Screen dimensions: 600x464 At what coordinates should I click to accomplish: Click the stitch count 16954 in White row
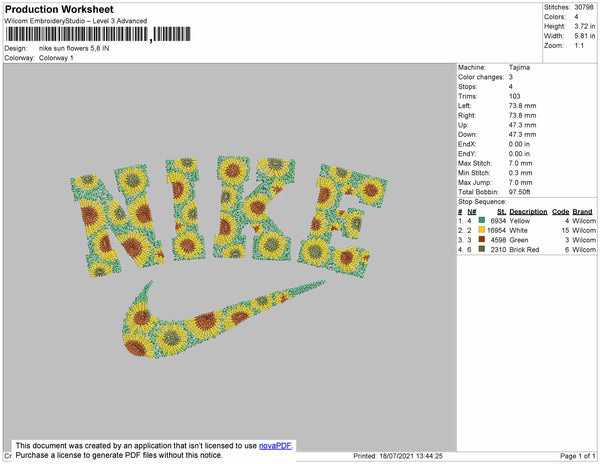(497, 230)
